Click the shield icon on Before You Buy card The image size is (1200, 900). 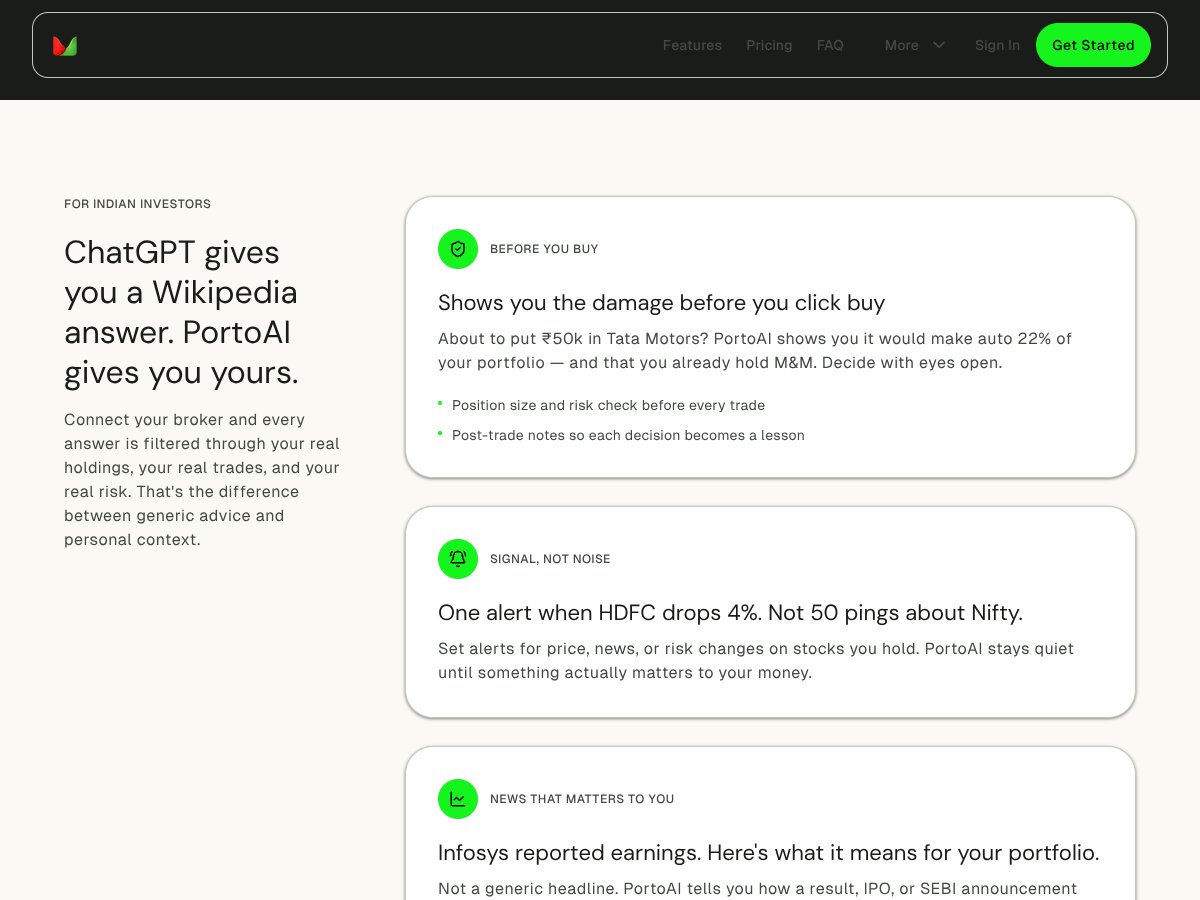pos(458,249)
